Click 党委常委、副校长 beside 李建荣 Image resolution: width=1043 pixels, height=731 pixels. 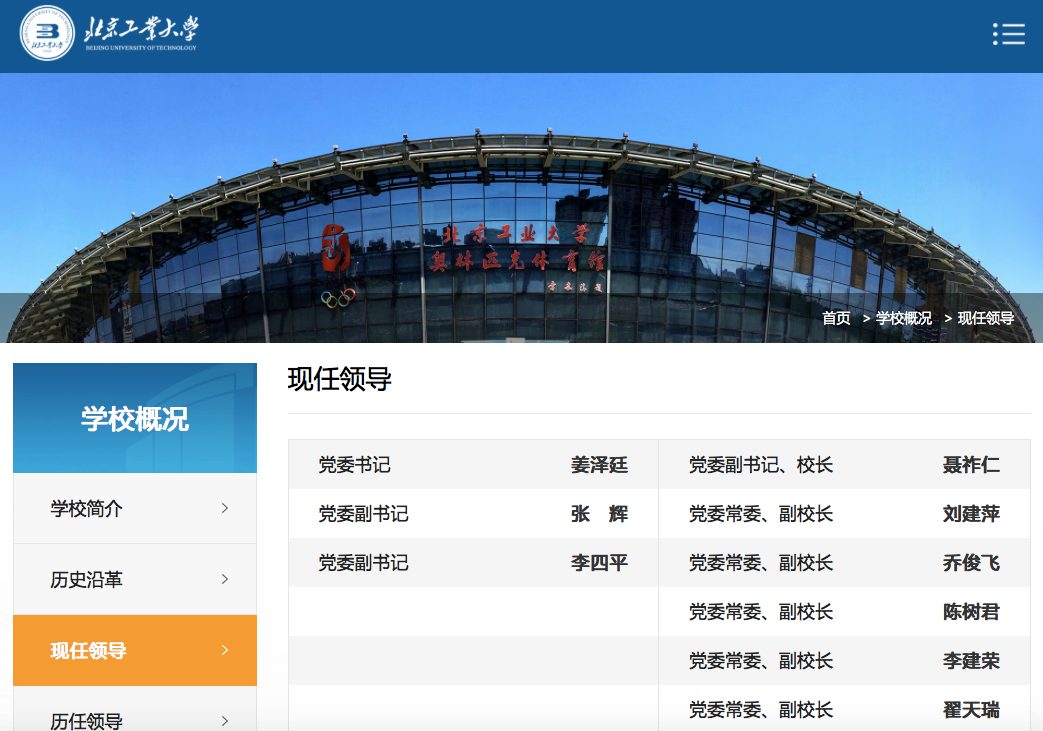pos(761,661)
